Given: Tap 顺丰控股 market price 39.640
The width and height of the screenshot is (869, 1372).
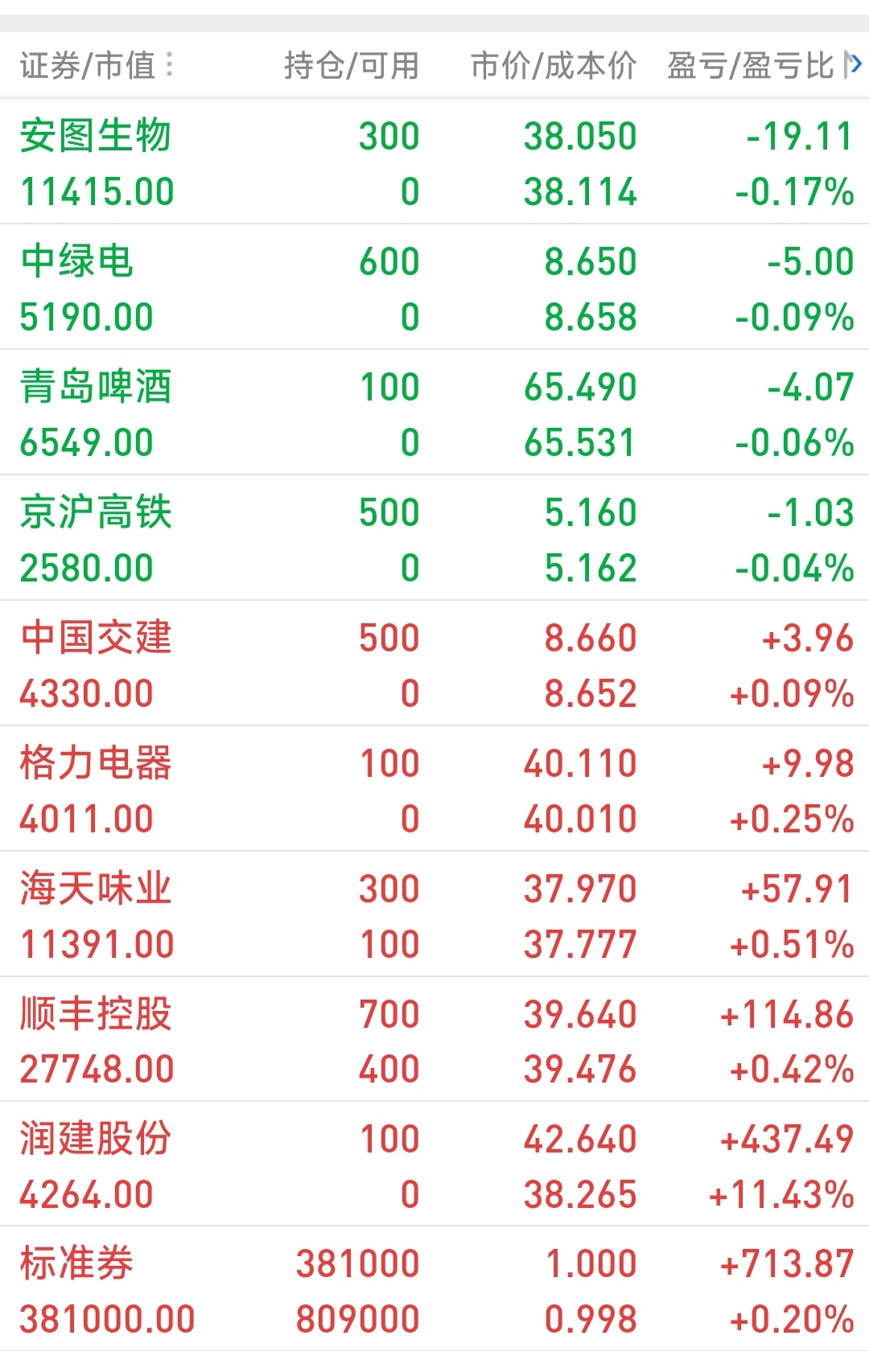Looking at the screenshot, I should (x=580, y=1014).
